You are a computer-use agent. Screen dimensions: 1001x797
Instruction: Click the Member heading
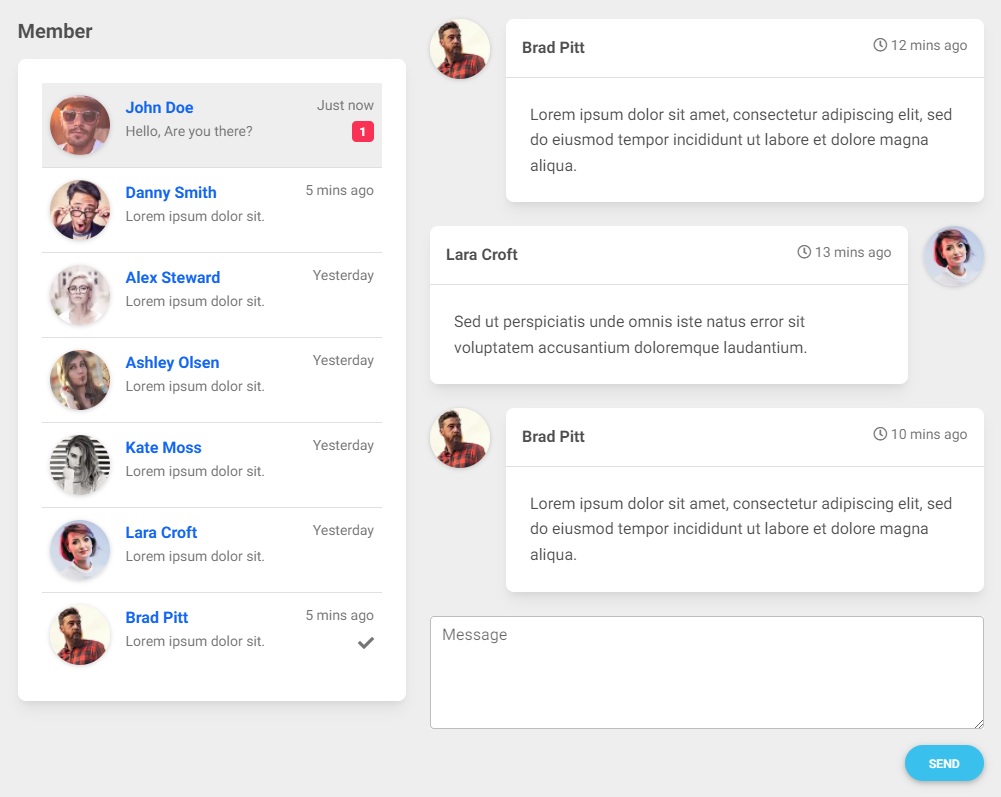[55, 31]
